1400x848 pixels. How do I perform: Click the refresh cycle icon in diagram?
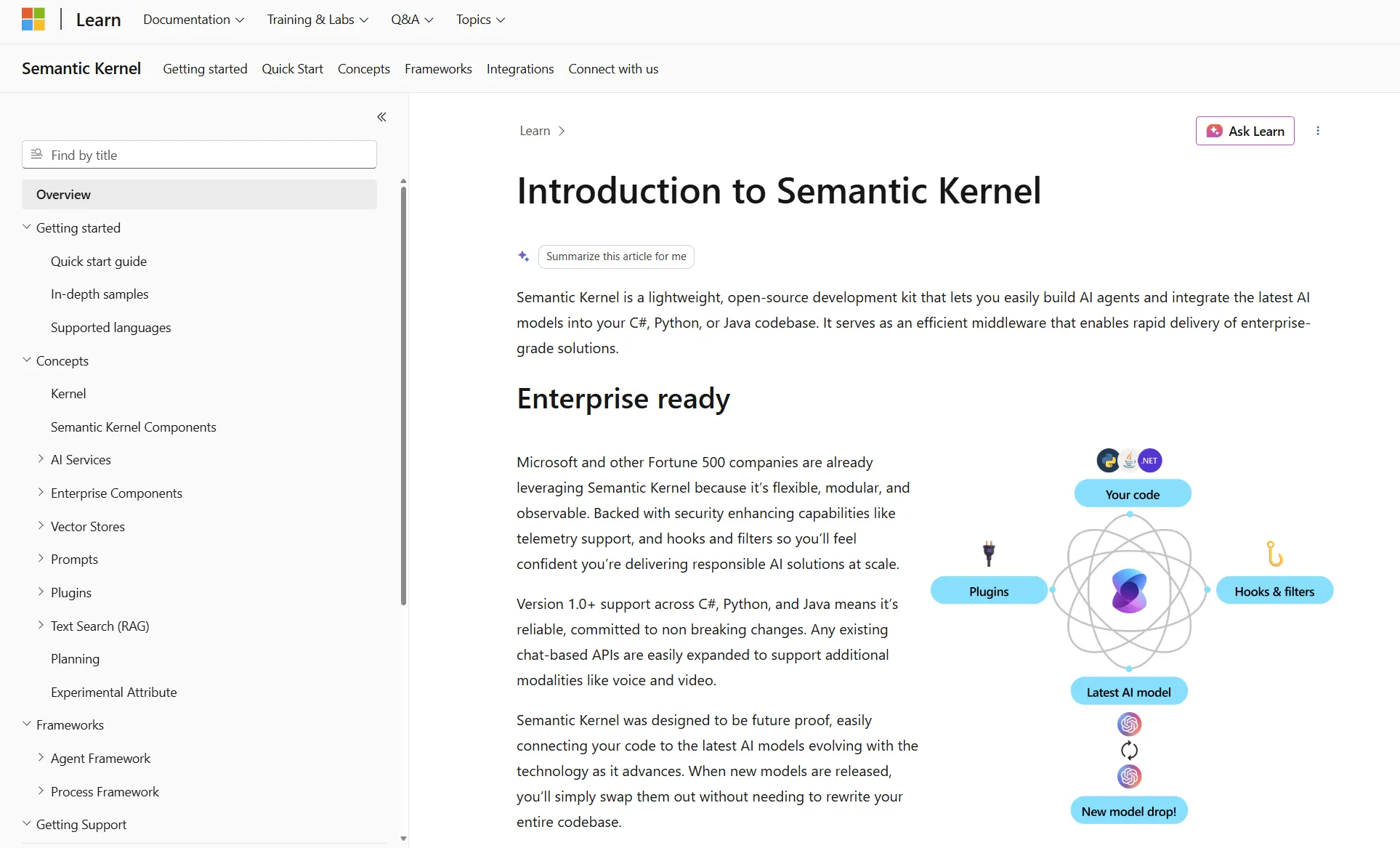pos(1129,751)
